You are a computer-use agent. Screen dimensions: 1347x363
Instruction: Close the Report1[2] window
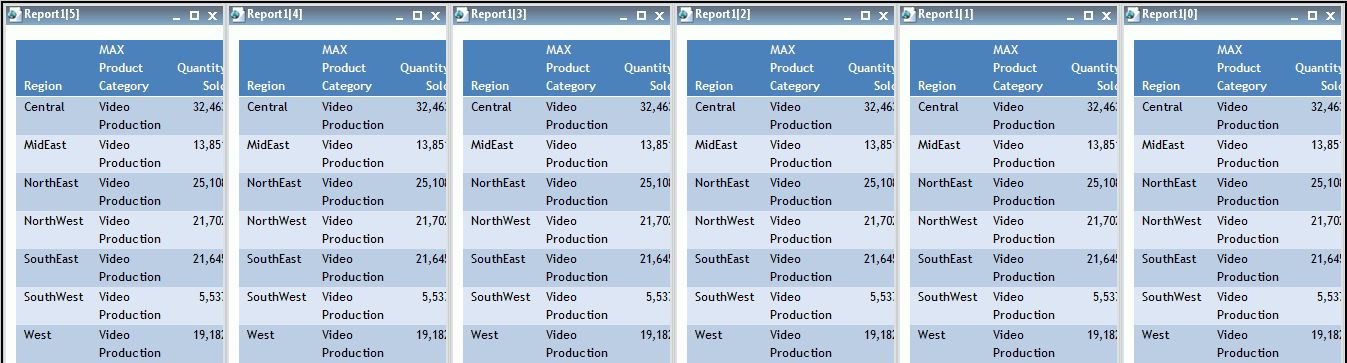point(883,16)
